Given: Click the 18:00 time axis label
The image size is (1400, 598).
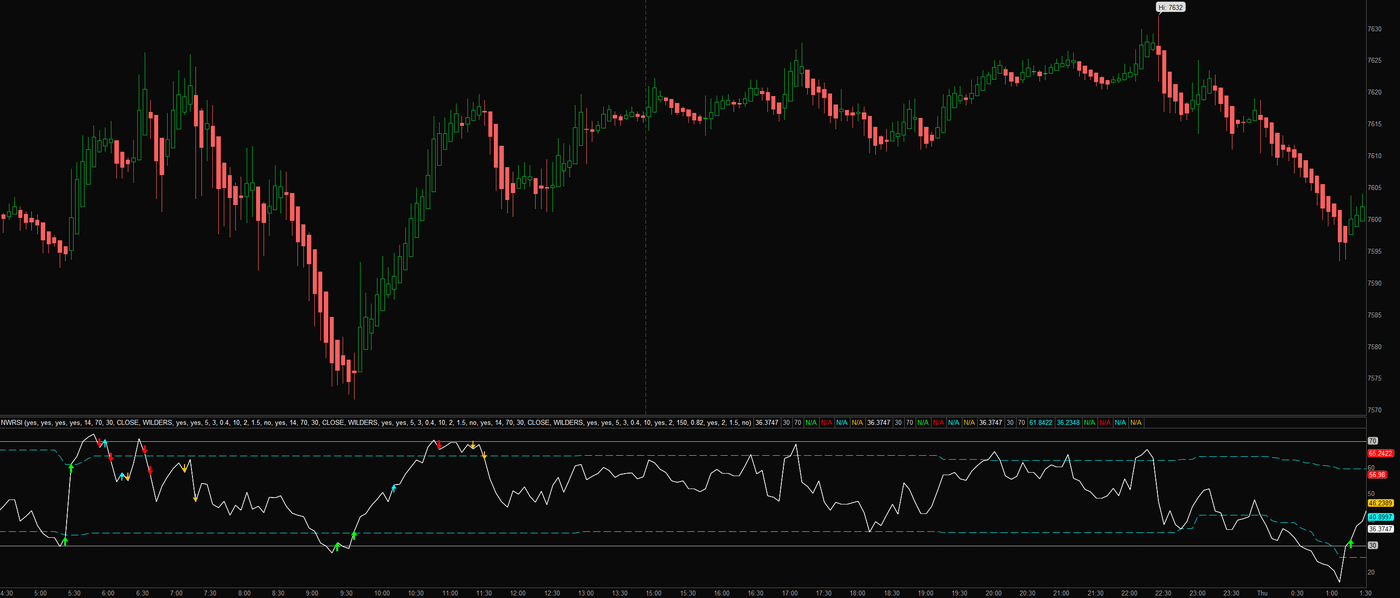Looking at the screenshot, I should pyautogui.click(x=858, y=592).
